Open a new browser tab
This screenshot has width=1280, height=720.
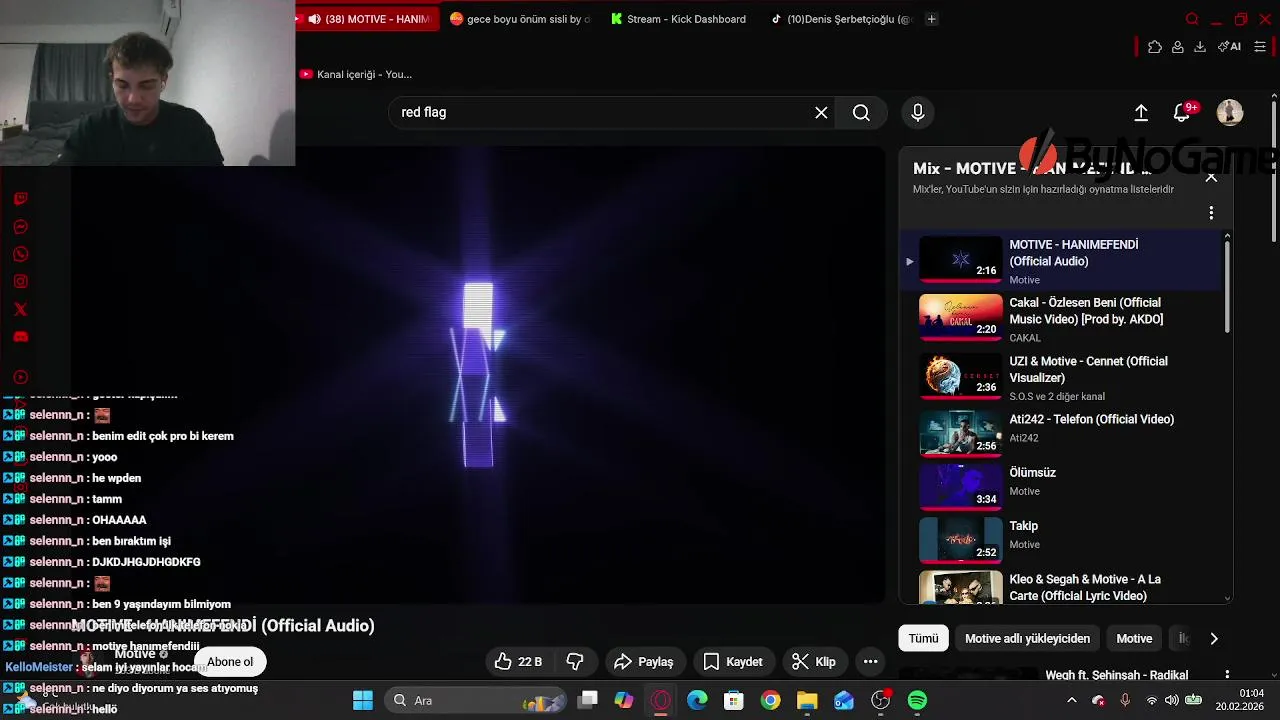tap(931, 19)
